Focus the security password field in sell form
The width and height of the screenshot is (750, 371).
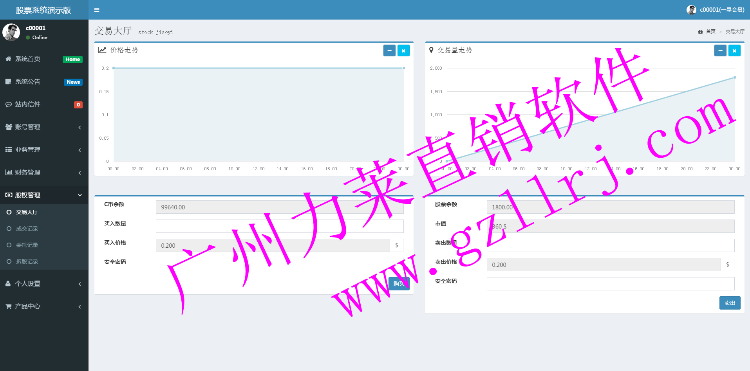(x=611, y=284)
